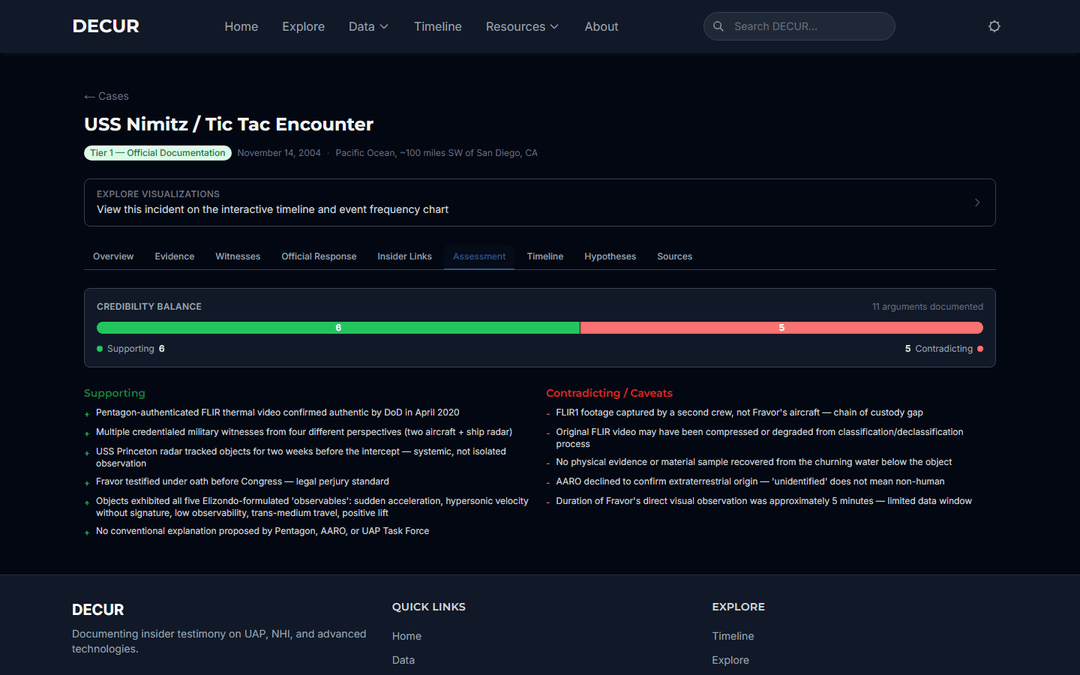Open the Explore Visualizations chevron arrow
The width and height of the screenshot is (1080, 675).
tap(977, 202)
